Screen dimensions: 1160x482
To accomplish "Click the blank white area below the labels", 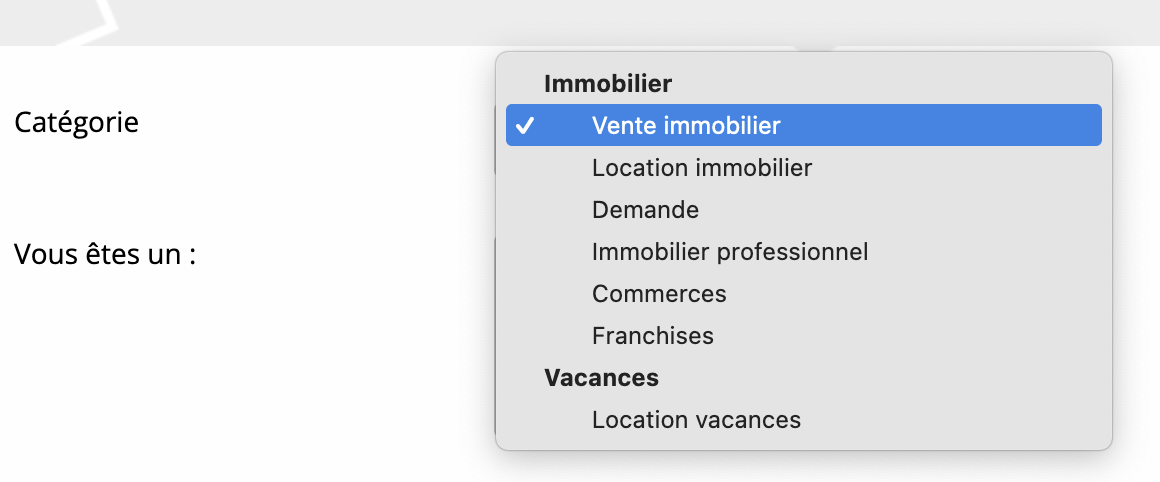I will pyautogui.click(x=200, y=400).
